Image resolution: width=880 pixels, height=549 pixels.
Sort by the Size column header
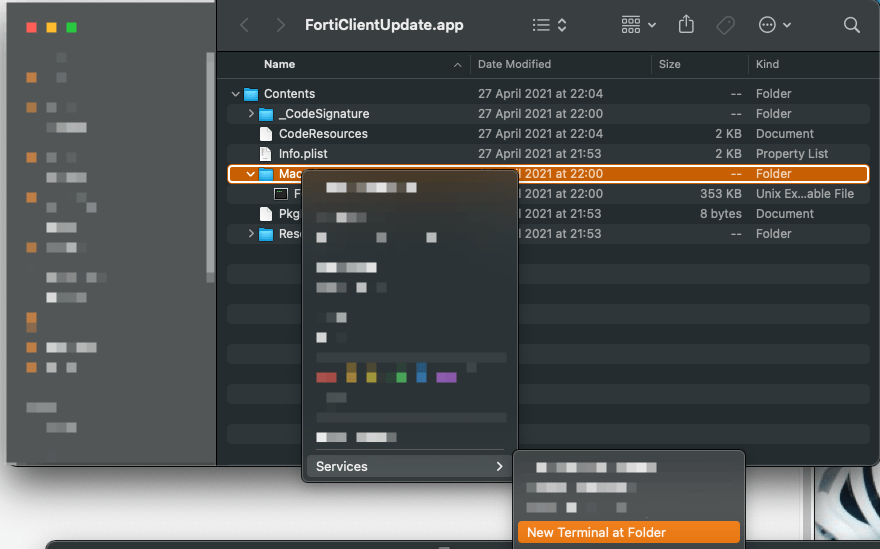[x=670, y=65]
